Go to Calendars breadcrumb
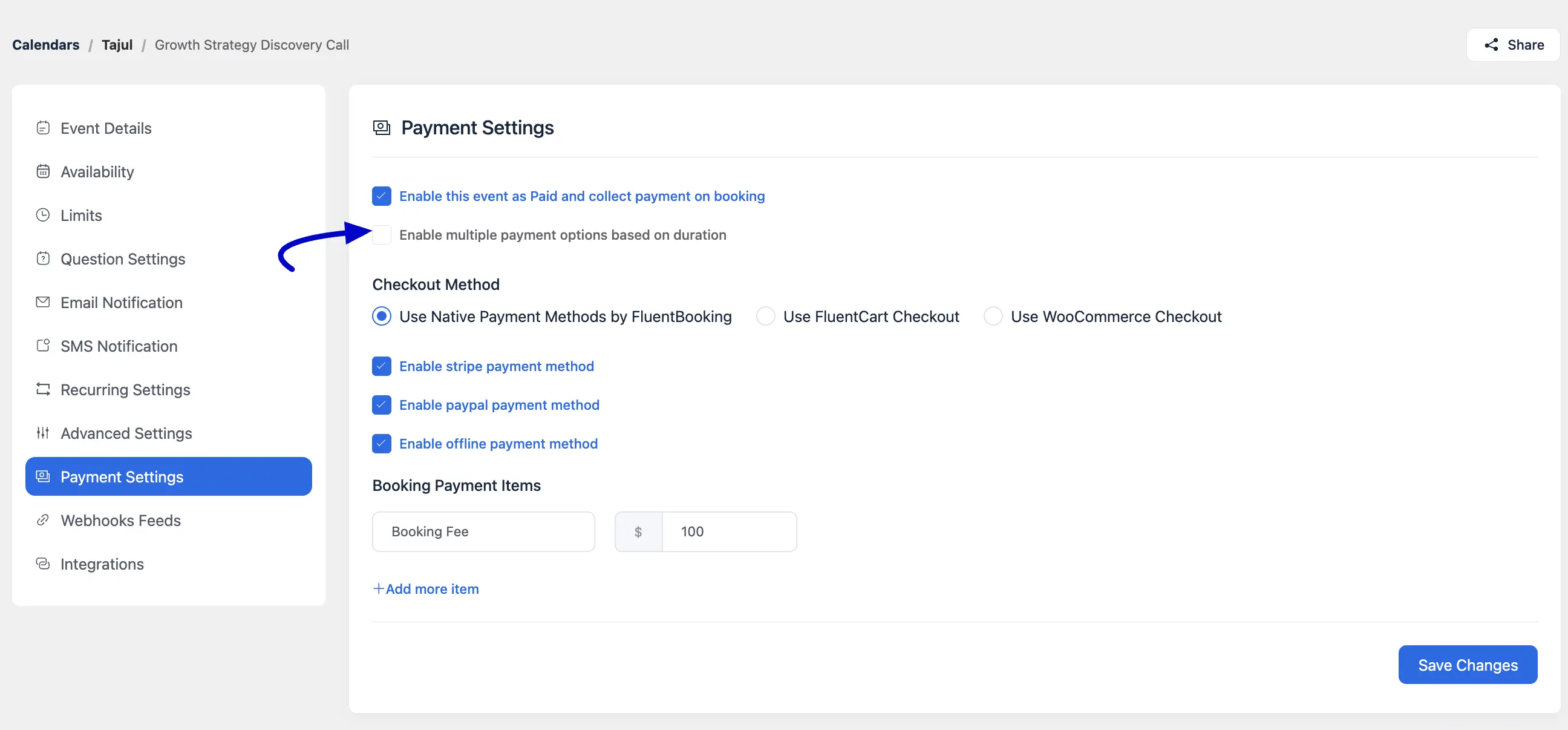Screen dimensions: 1568x730 pos(45,44)
